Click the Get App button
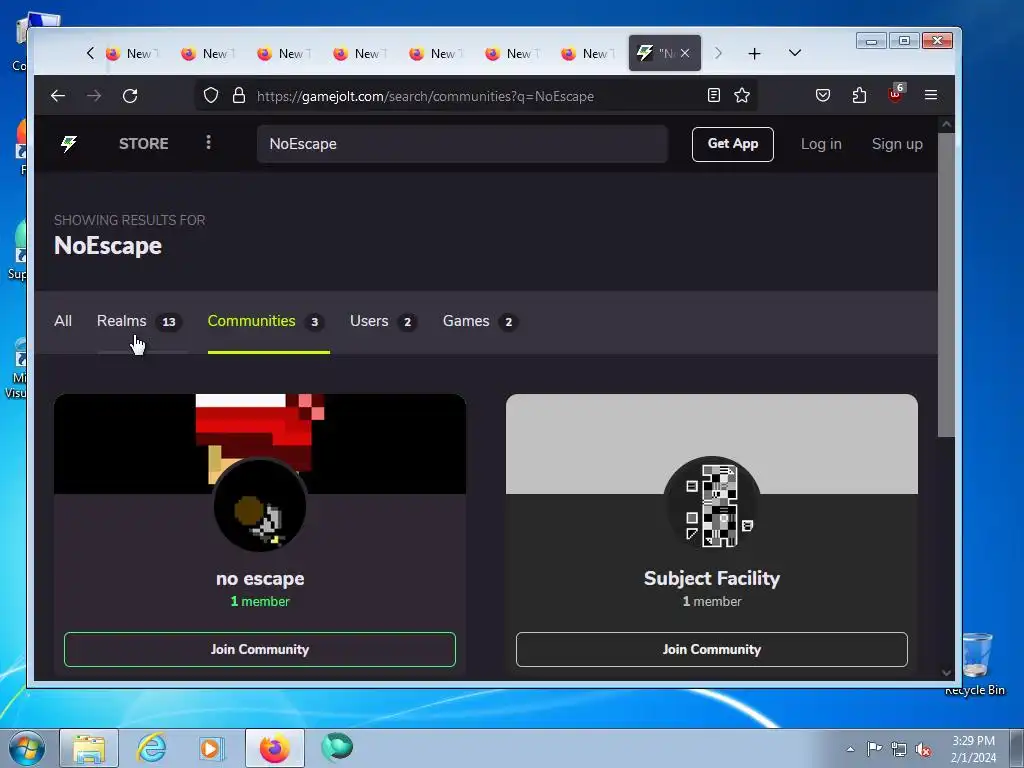 (733, 144)
